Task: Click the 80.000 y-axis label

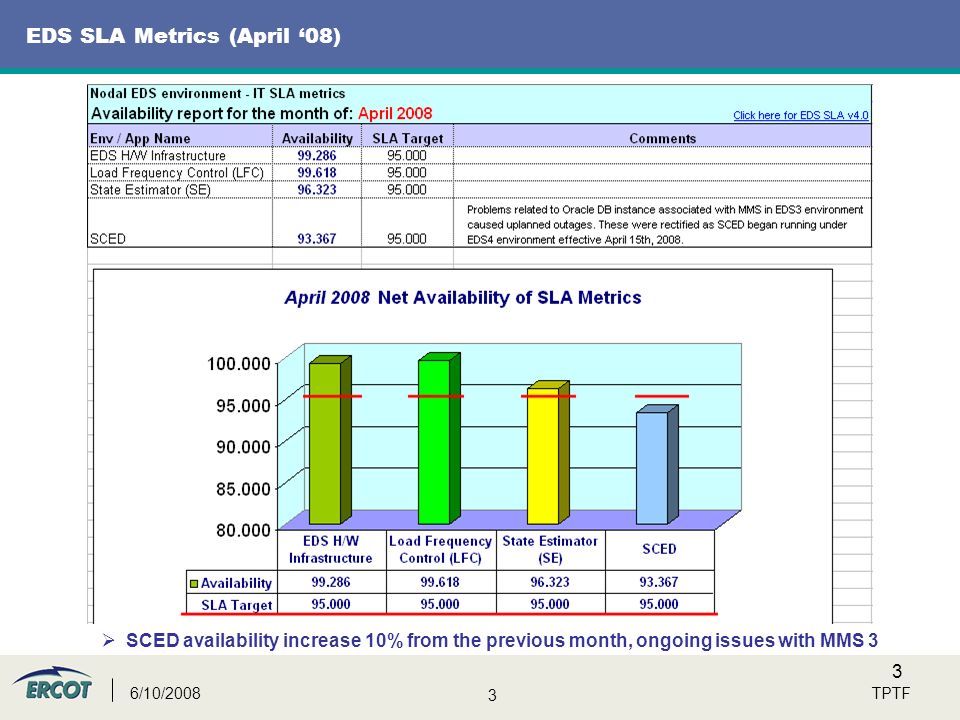Action: click(x=243, y=530)
